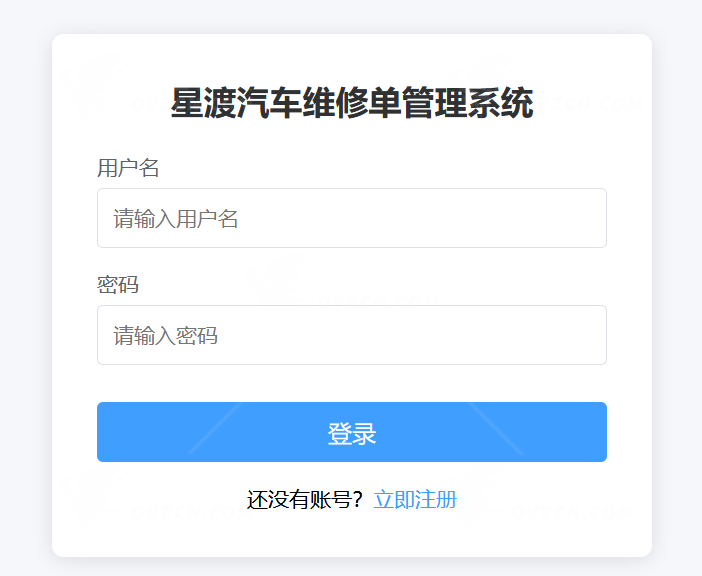Viewport: 702px width, 576px height.
Task: Click the 登录 text on the login button
Action: (351, 434)
